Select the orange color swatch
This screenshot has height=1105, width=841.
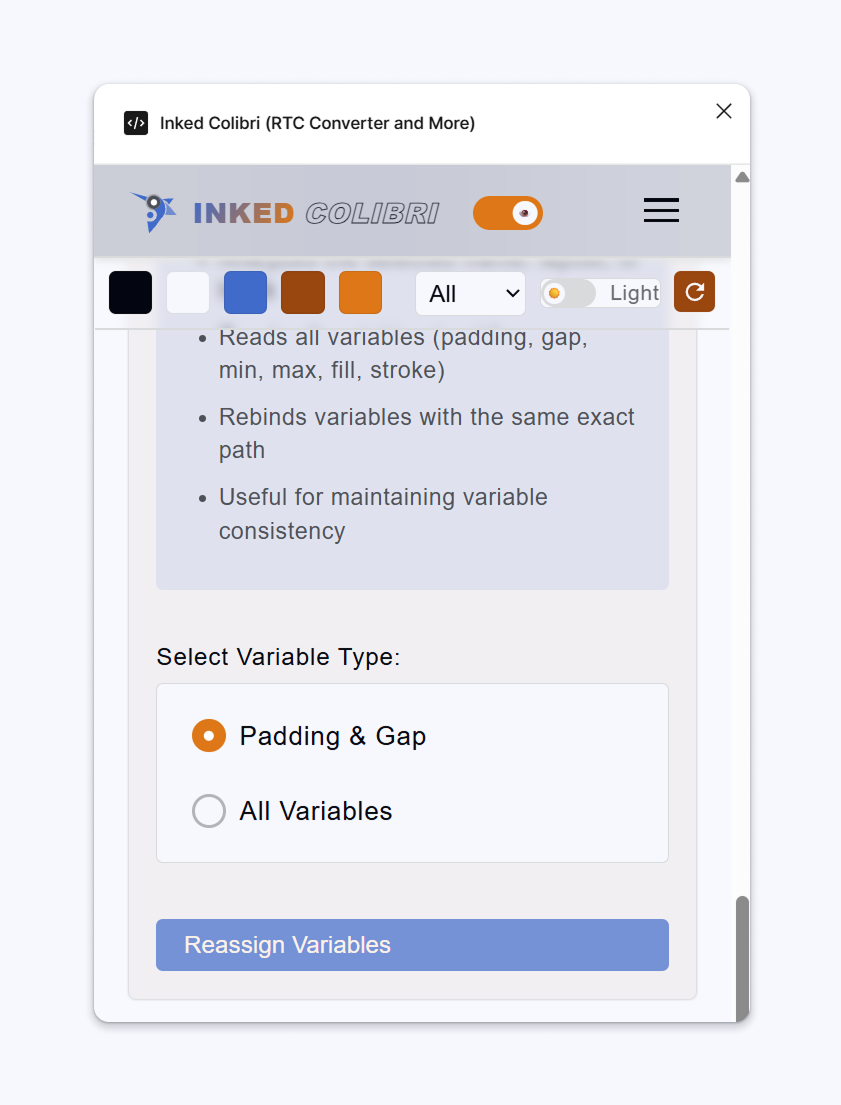pyautogui.click(x=360, y=292)
